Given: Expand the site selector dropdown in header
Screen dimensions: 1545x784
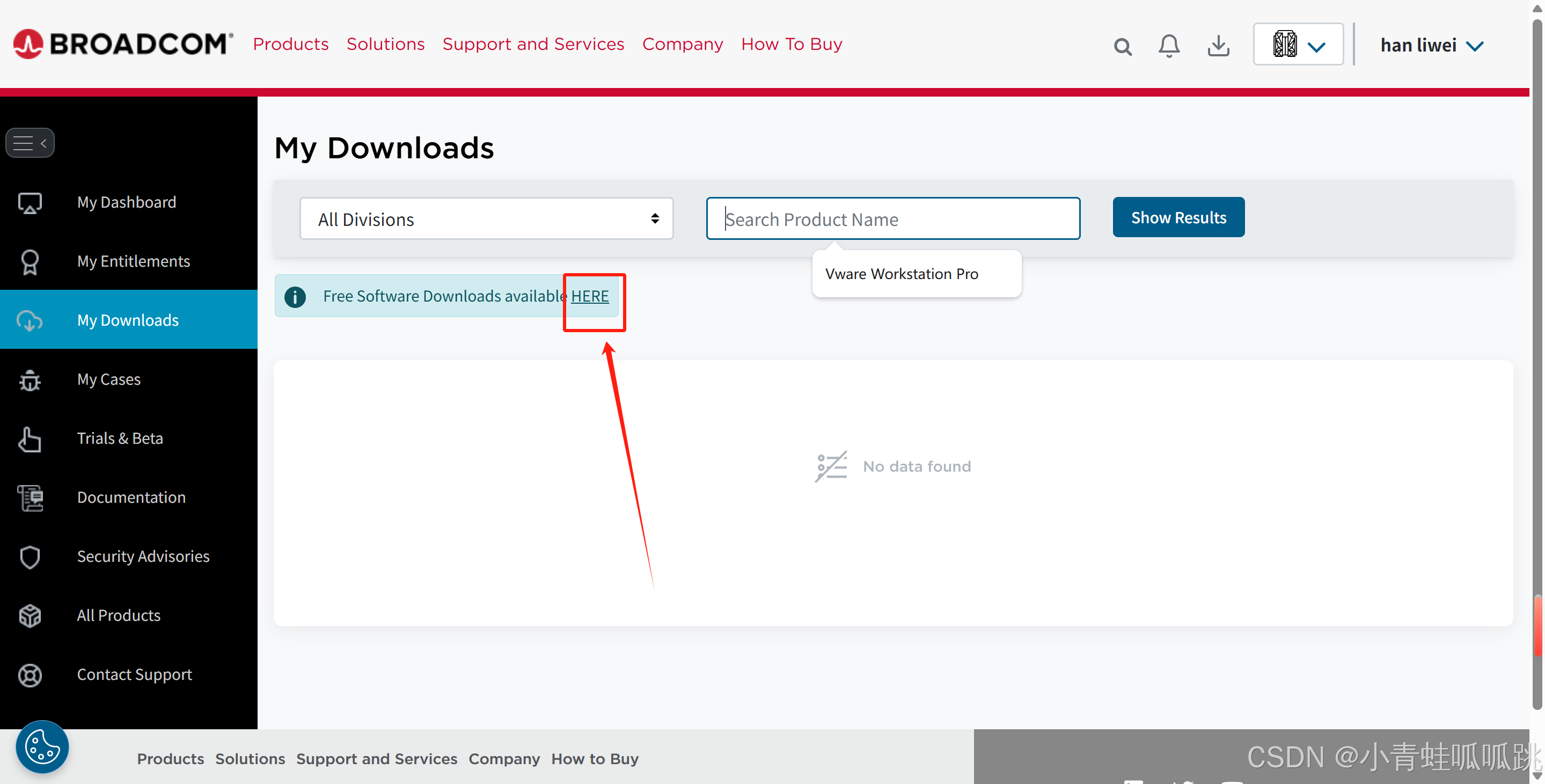Looking at the screenshot, I should click(1298, 45).
